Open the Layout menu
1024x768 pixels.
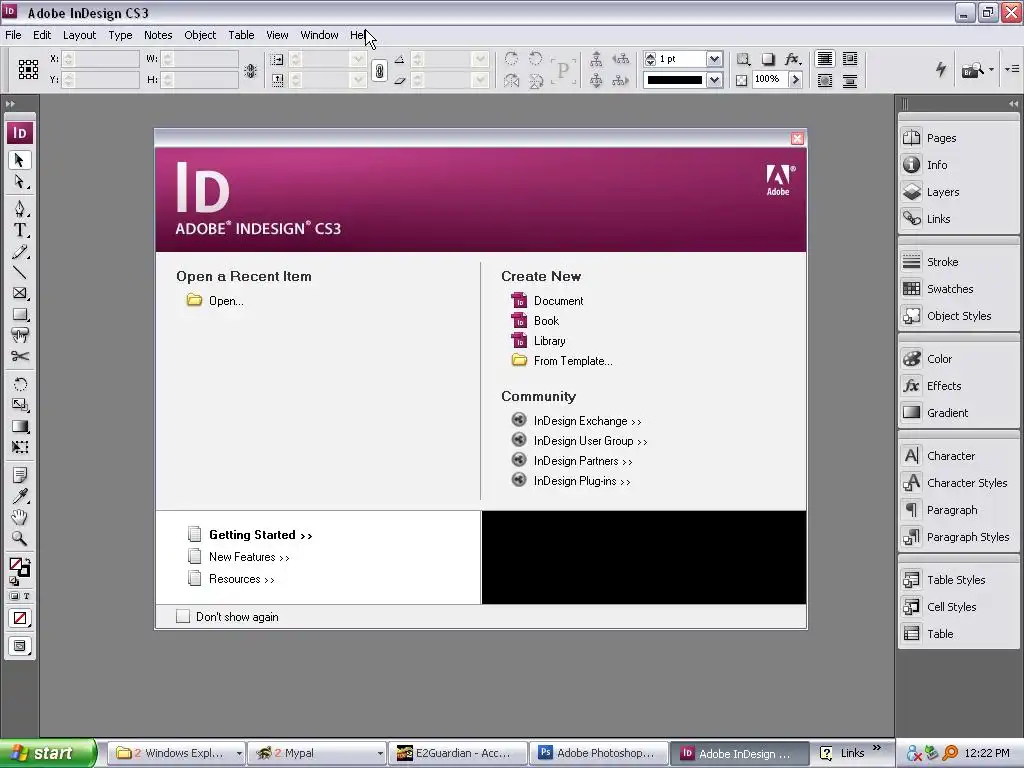79,35
